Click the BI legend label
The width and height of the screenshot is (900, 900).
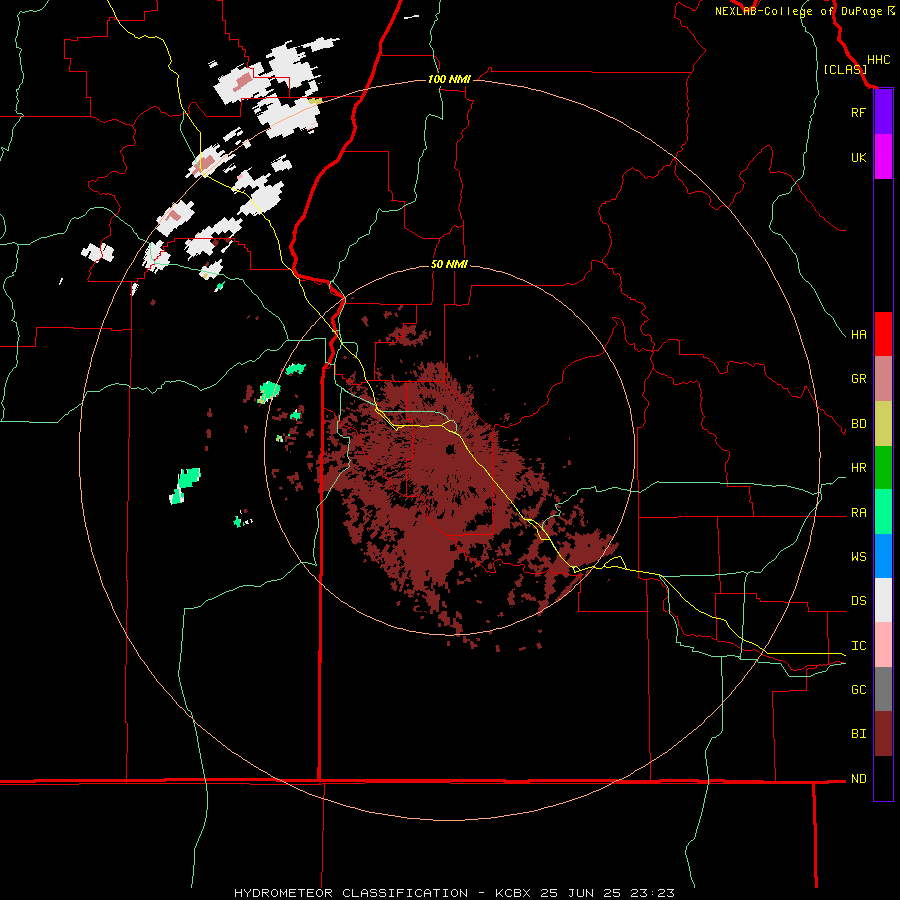(x=858, y=734)
